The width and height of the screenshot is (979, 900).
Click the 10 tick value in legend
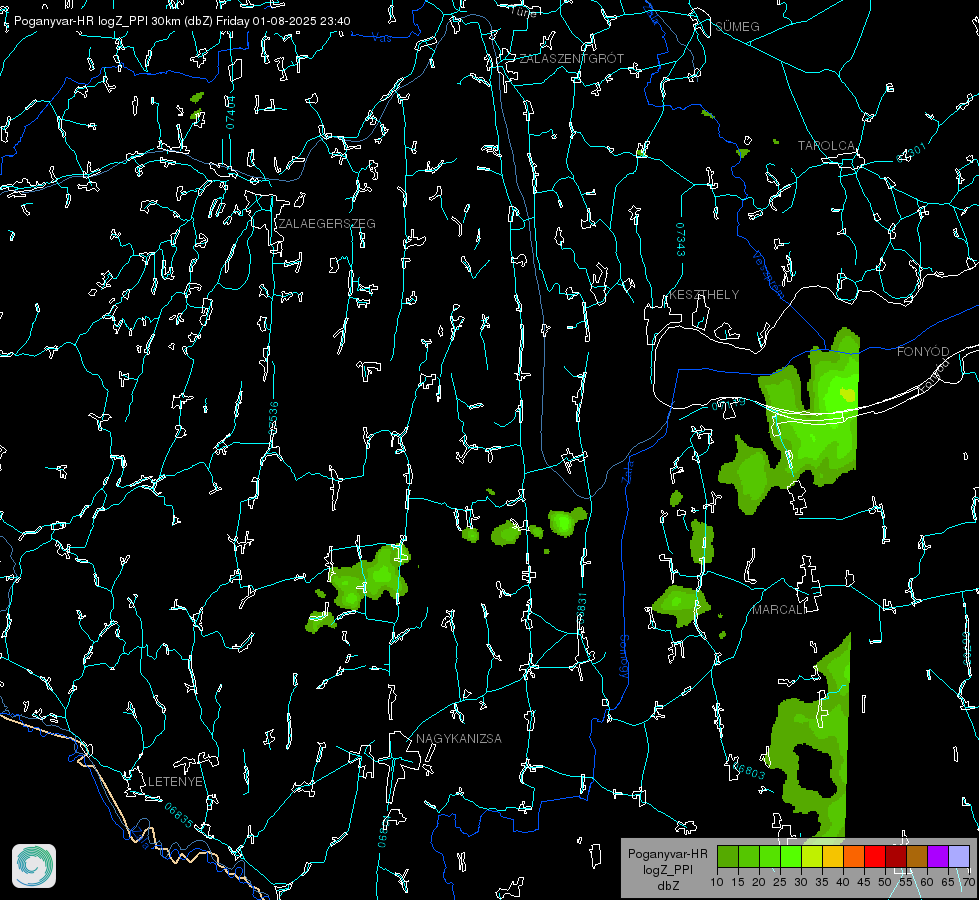[717, 882]
